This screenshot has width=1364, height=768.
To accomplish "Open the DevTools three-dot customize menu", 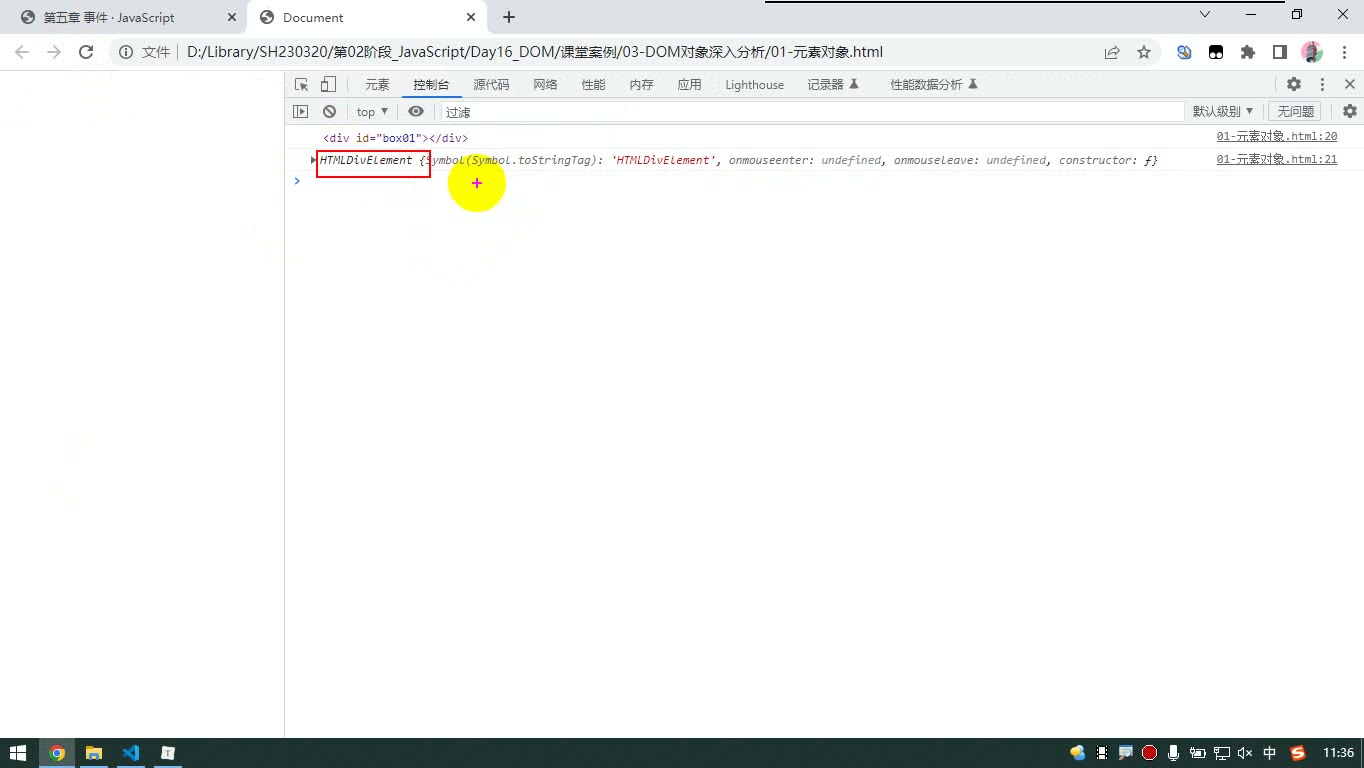I will [1322, 85].
